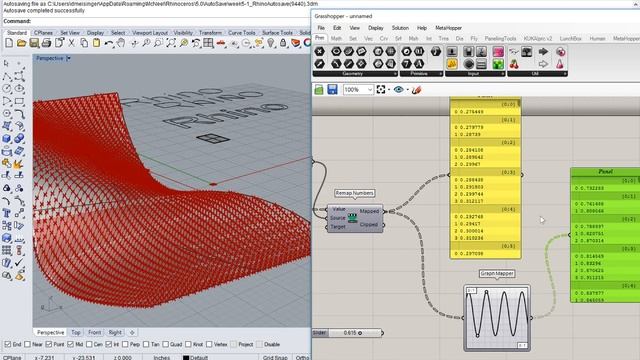Viewport: 640px width, 360px height.
Task: Enable the Near osnap checkbox
Action: coord(27,344)
